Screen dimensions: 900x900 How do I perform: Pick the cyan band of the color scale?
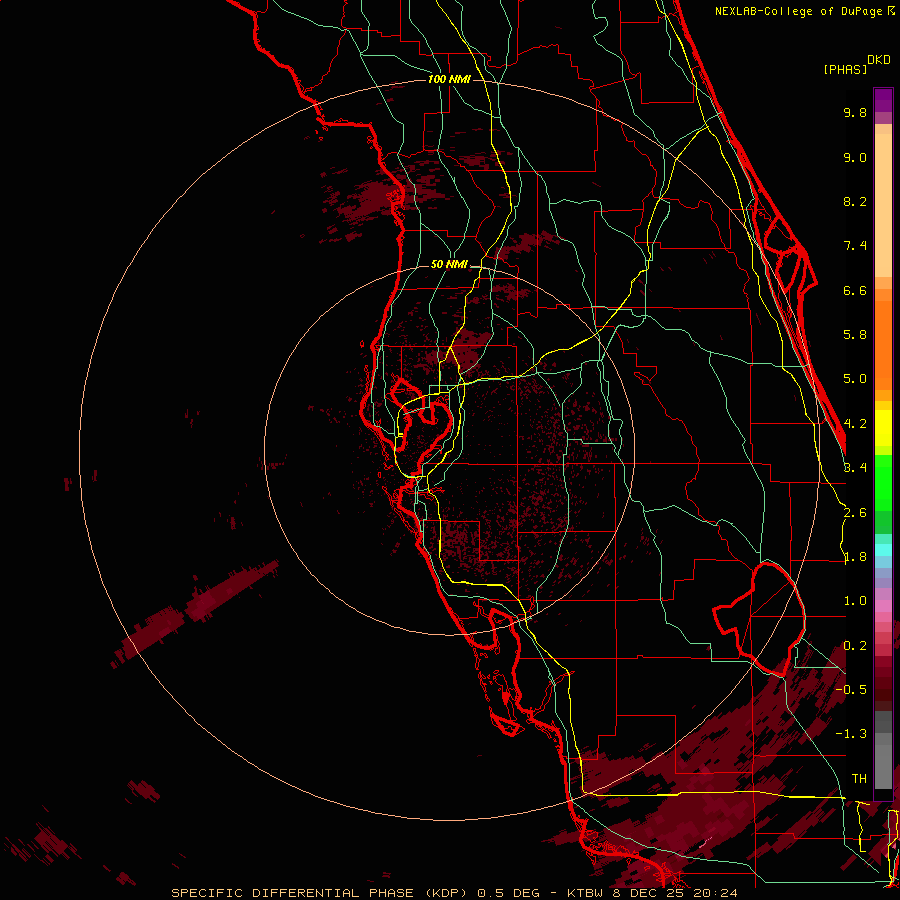coord(883,550)
